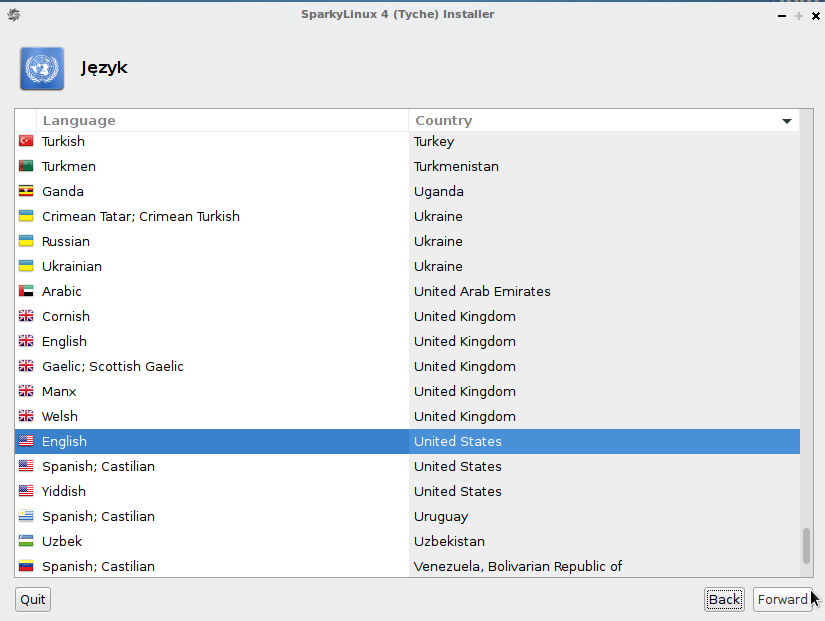
Task: Open the Country column sort arrow
Action: coord(787,121)
